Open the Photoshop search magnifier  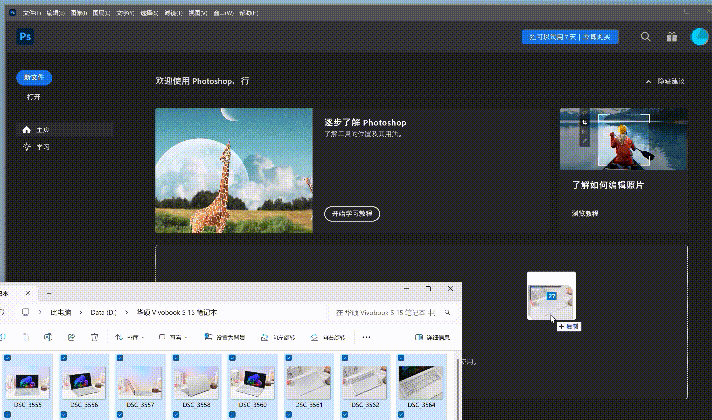(645, 37)
